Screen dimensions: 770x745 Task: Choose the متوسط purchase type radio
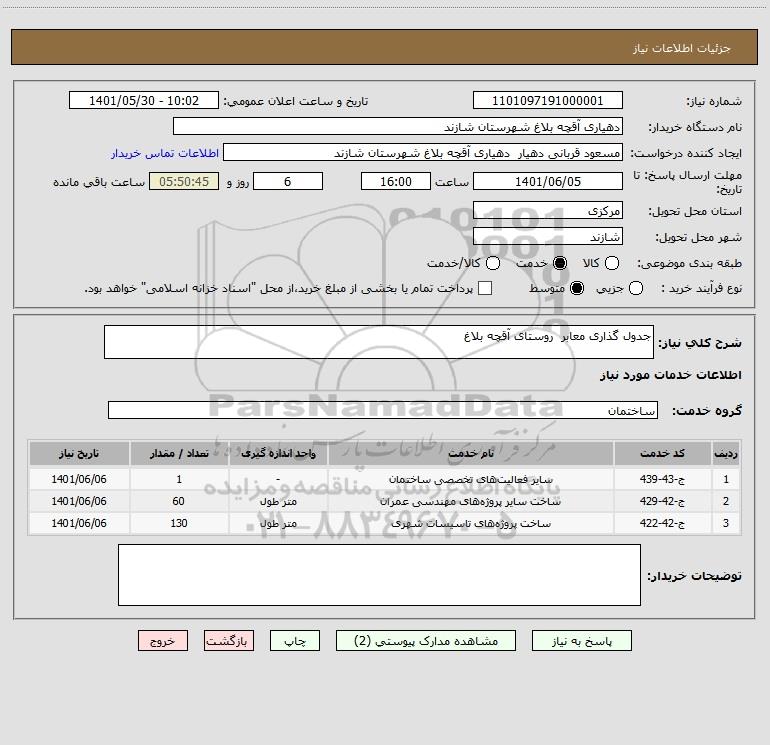(577, 288)
